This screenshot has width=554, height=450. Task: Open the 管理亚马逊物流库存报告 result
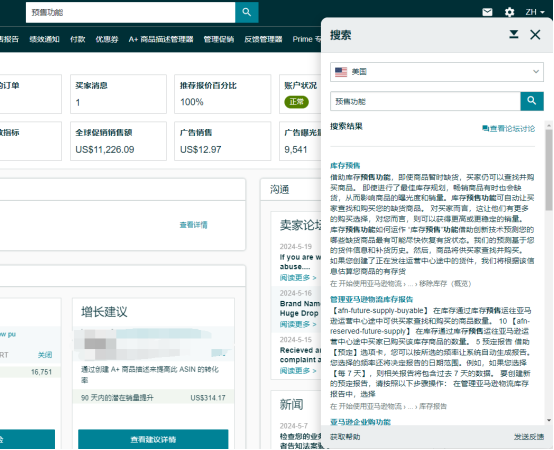371,300
